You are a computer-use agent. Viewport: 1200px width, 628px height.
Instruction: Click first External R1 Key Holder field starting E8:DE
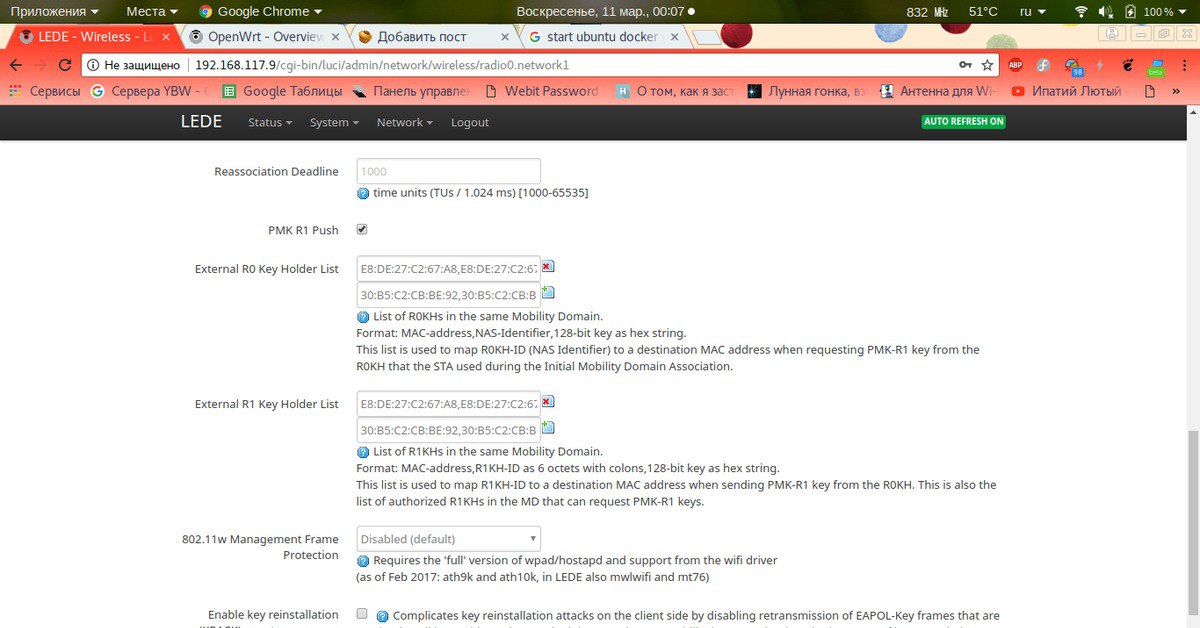pos(448,403)
